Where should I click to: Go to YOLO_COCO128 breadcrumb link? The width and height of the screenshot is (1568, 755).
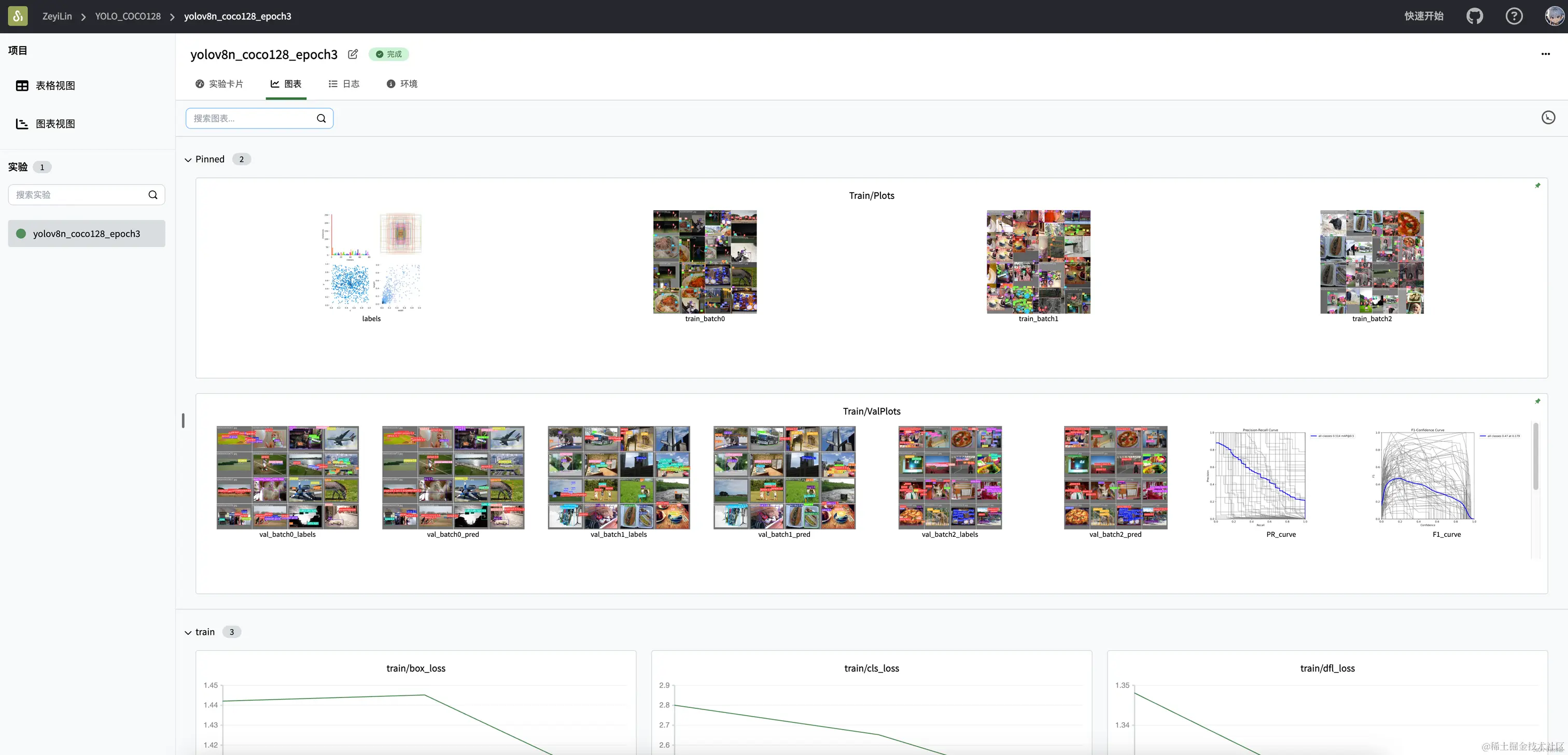pyautogui.click(x=128, y=17)
